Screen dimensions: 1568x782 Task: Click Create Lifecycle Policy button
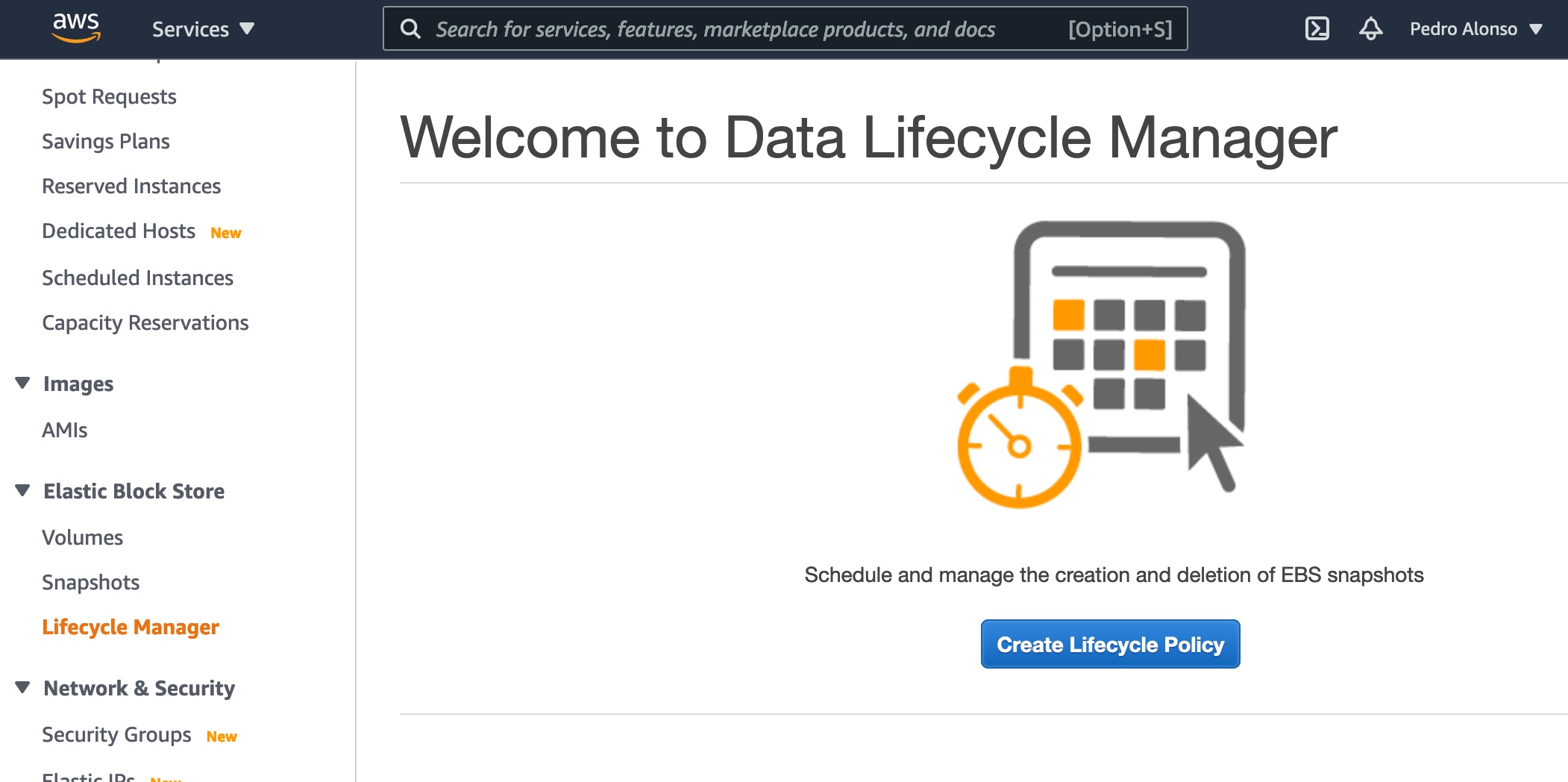pyautogui.click(x=1110, y=644)
